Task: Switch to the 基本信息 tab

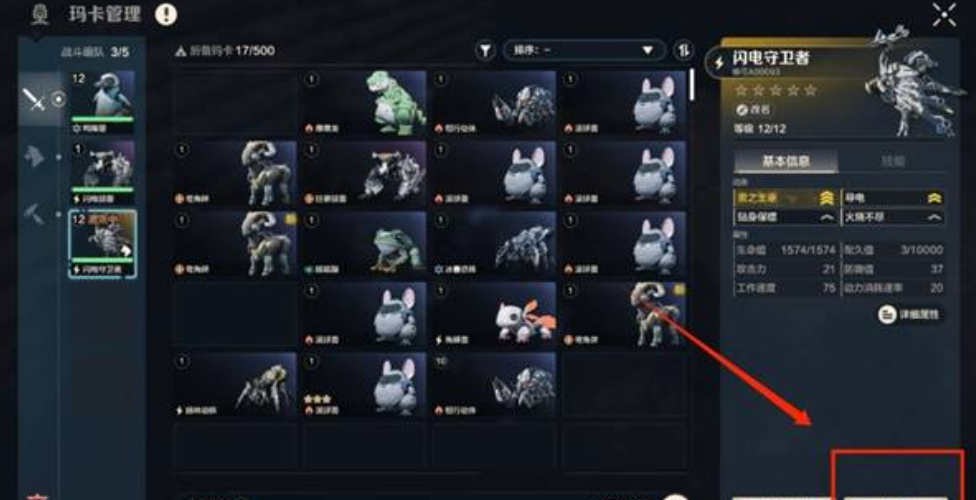Action: [786, 161]
